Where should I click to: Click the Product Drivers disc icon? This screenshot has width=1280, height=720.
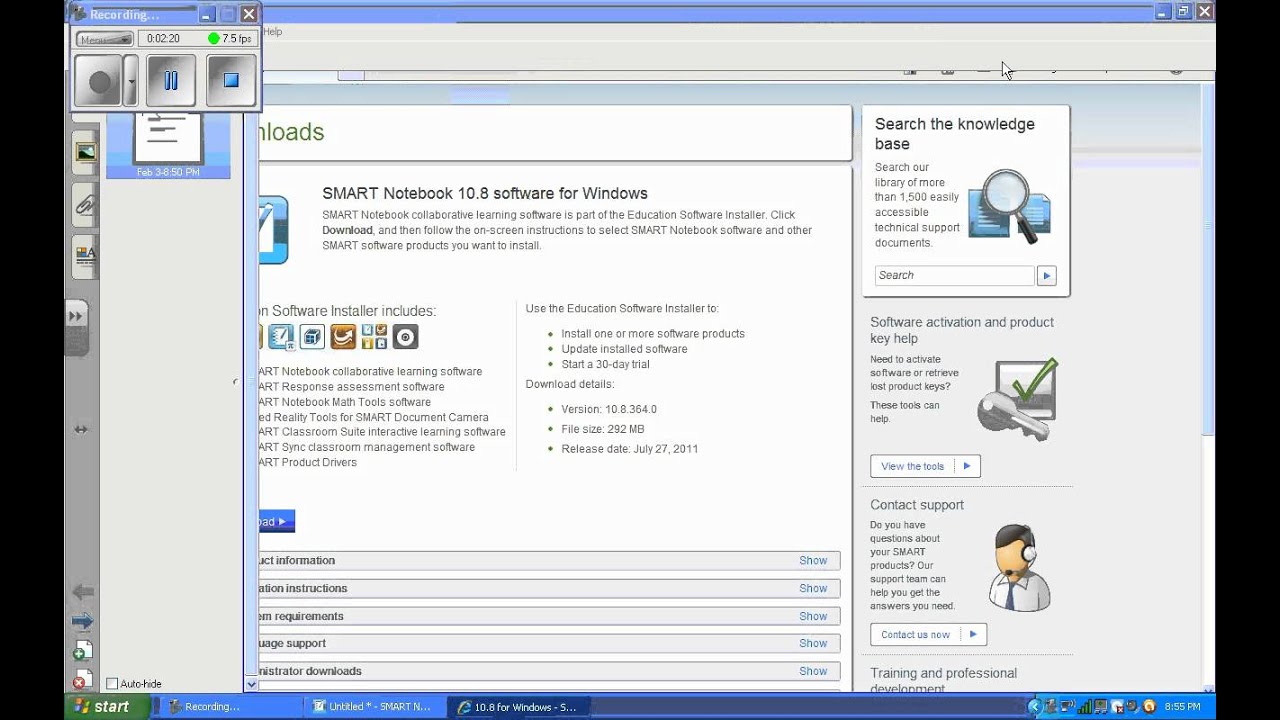[405, 337]
